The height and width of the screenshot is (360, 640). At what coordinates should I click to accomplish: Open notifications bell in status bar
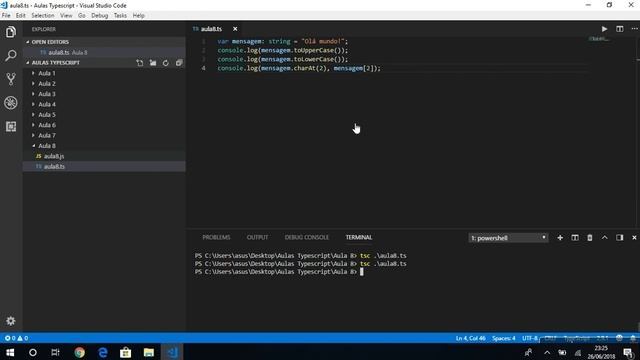point(633,338)
